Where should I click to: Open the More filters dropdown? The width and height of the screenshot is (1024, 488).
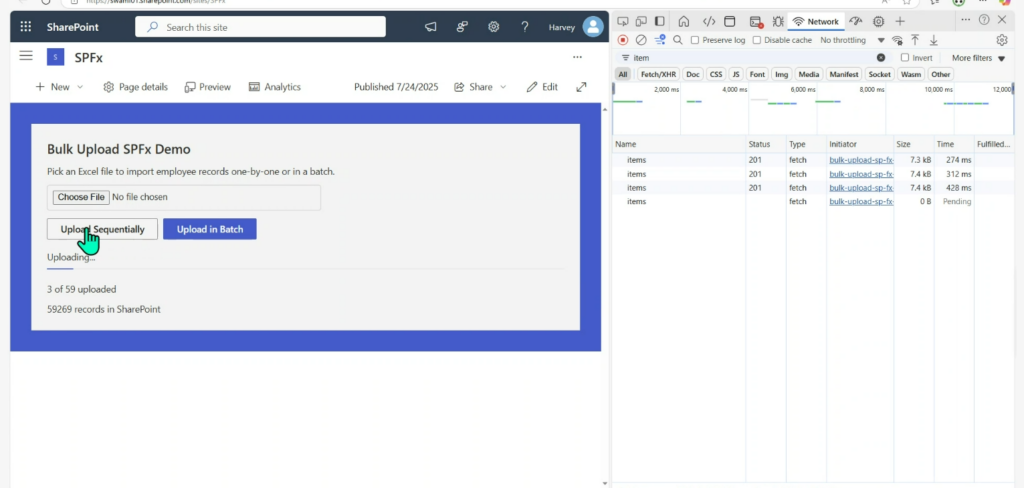(978, 58)
